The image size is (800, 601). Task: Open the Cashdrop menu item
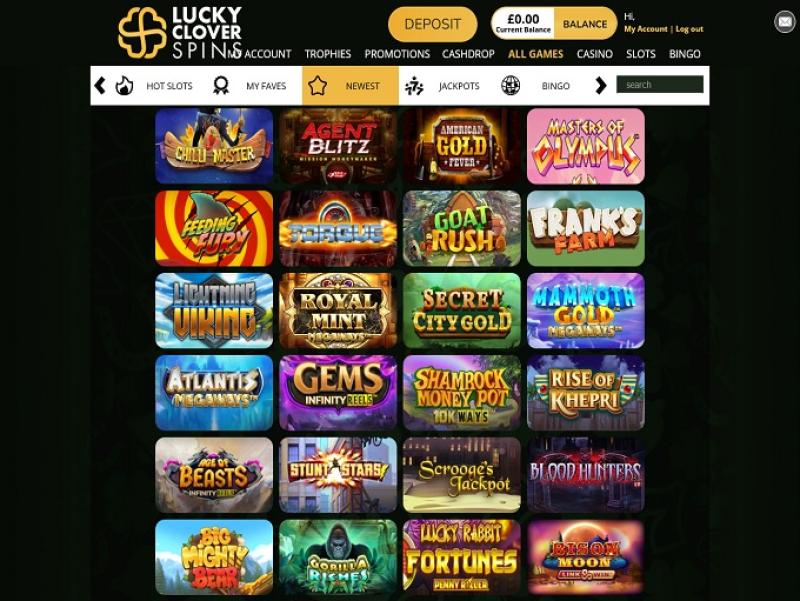click(x=468, y=54)
